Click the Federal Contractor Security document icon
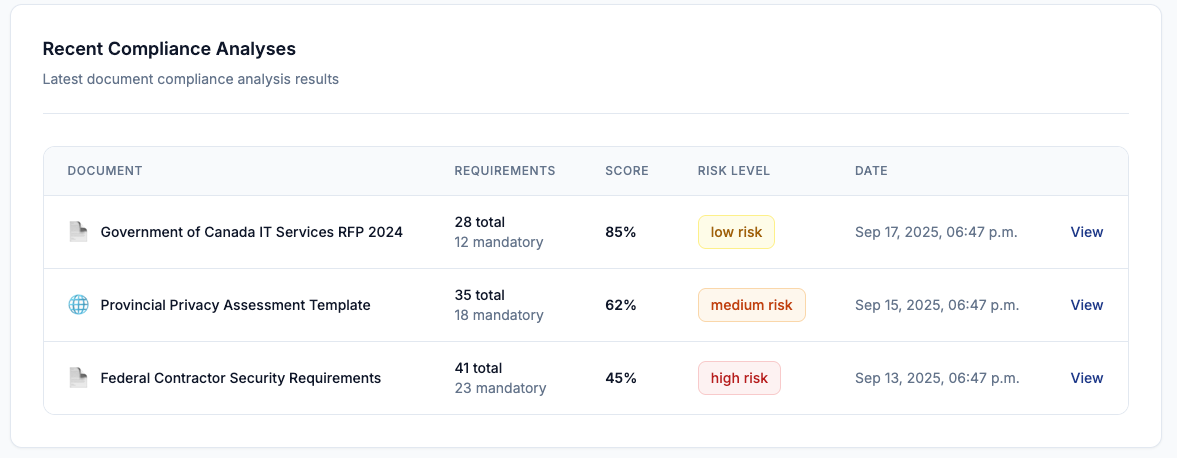This screenshot has width=1177, height=458. coord(78,378)
